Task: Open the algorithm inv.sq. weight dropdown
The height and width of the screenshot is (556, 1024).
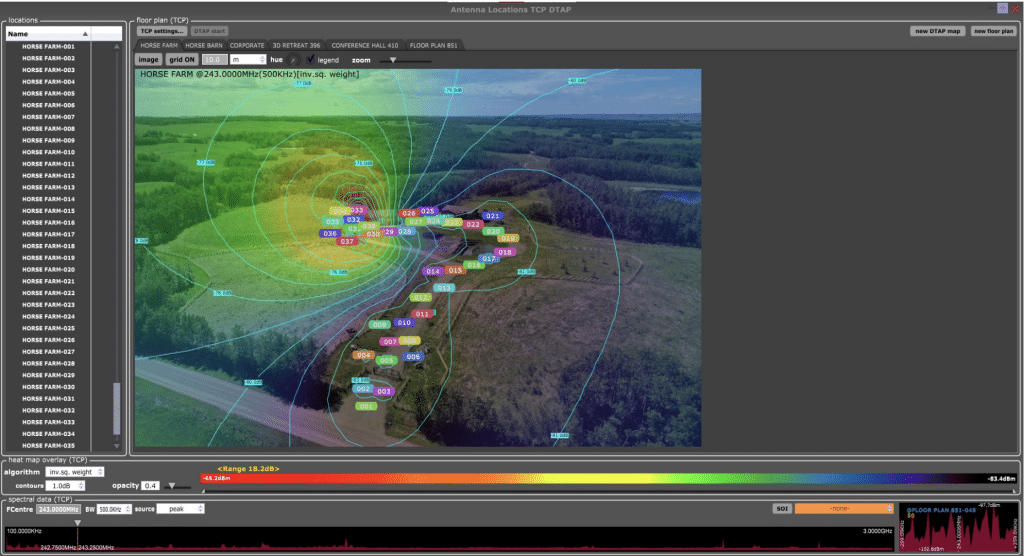Action: (76, 471)
